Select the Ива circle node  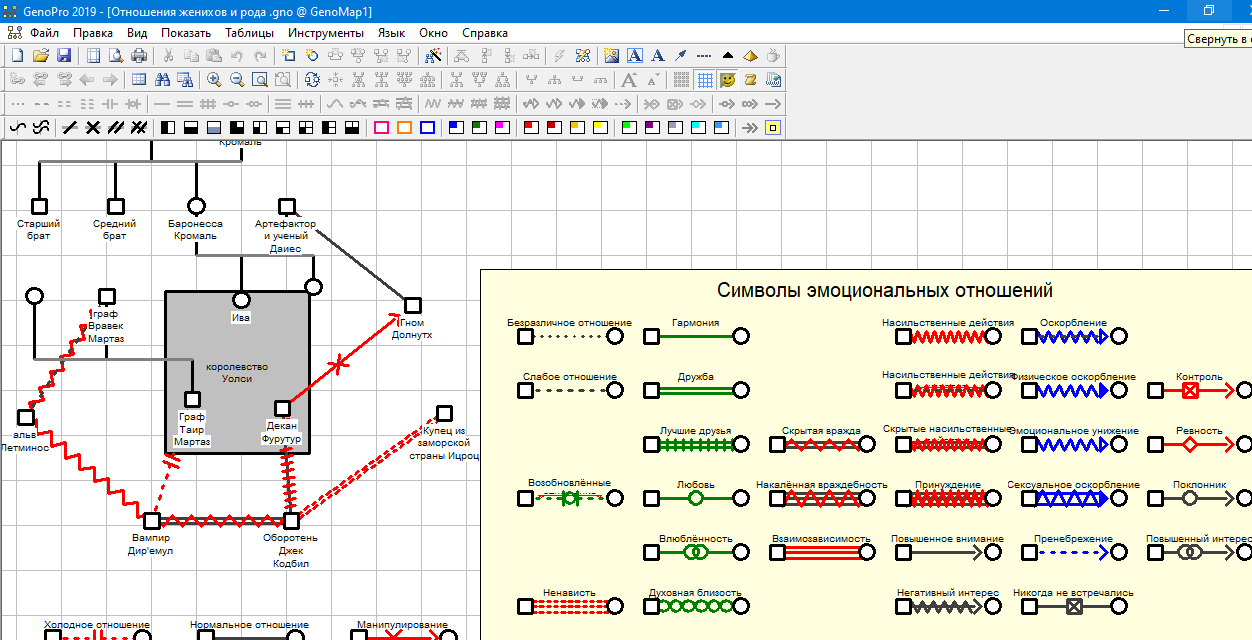coord(240,299)
